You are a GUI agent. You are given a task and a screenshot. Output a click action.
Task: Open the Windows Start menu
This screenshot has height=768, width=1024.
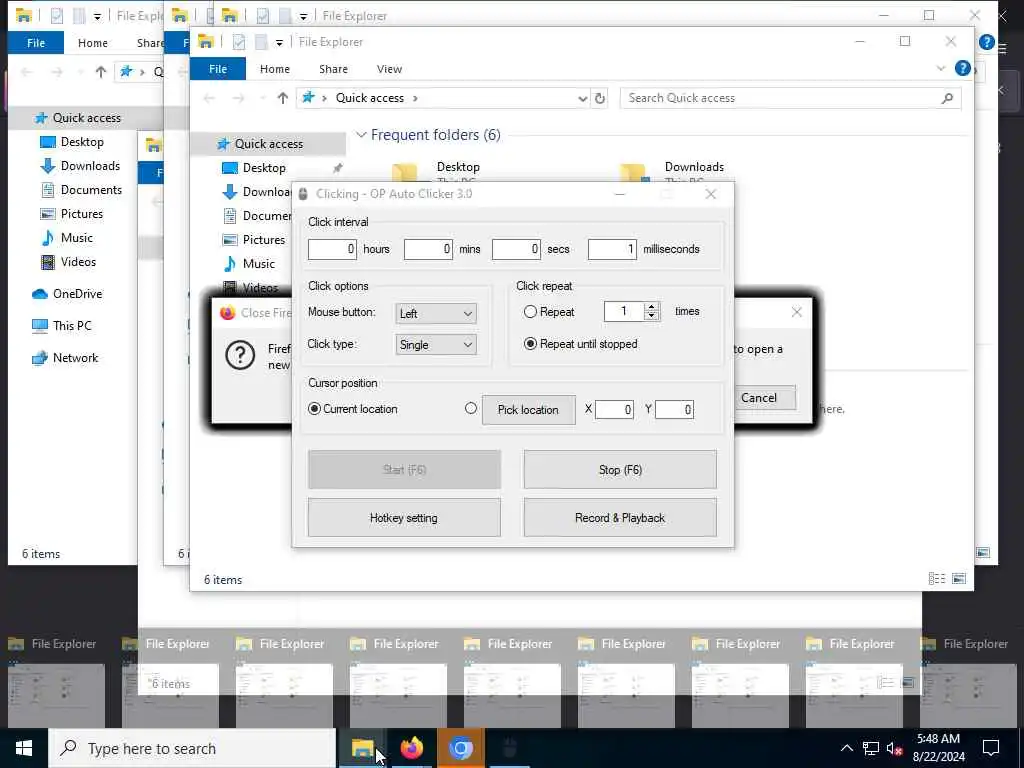24,748
